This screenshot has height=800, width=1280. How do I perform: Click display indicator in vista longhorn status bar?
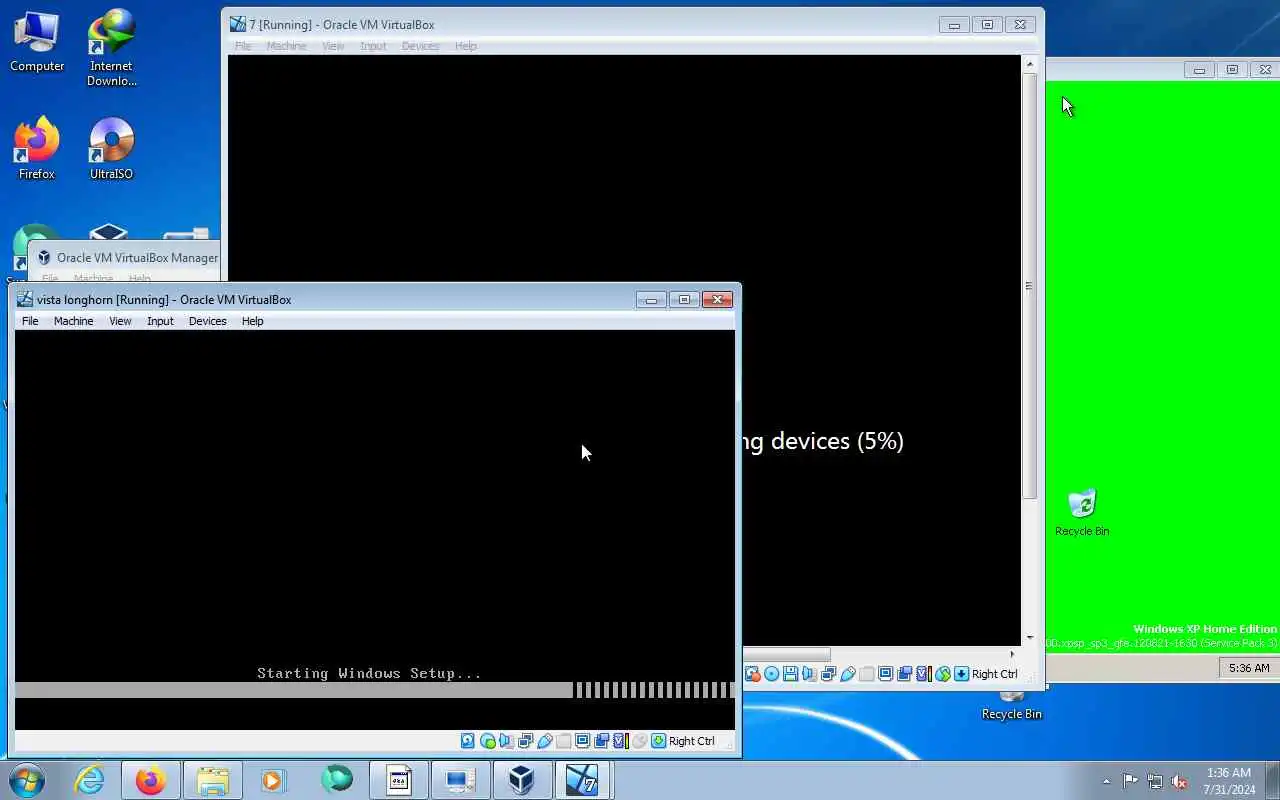(x=582, y=741)
